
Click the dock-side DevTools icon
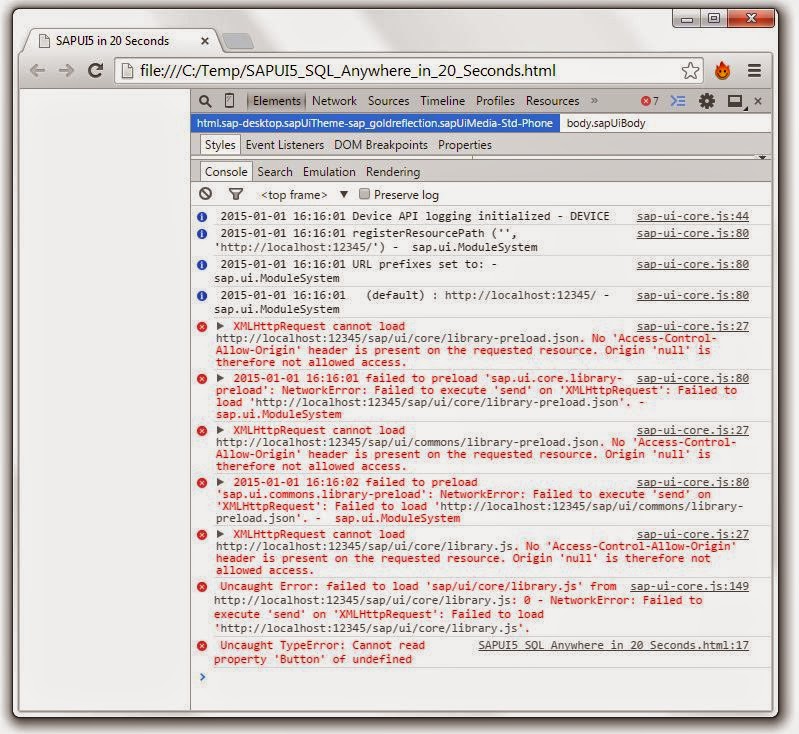coord(736,101)
